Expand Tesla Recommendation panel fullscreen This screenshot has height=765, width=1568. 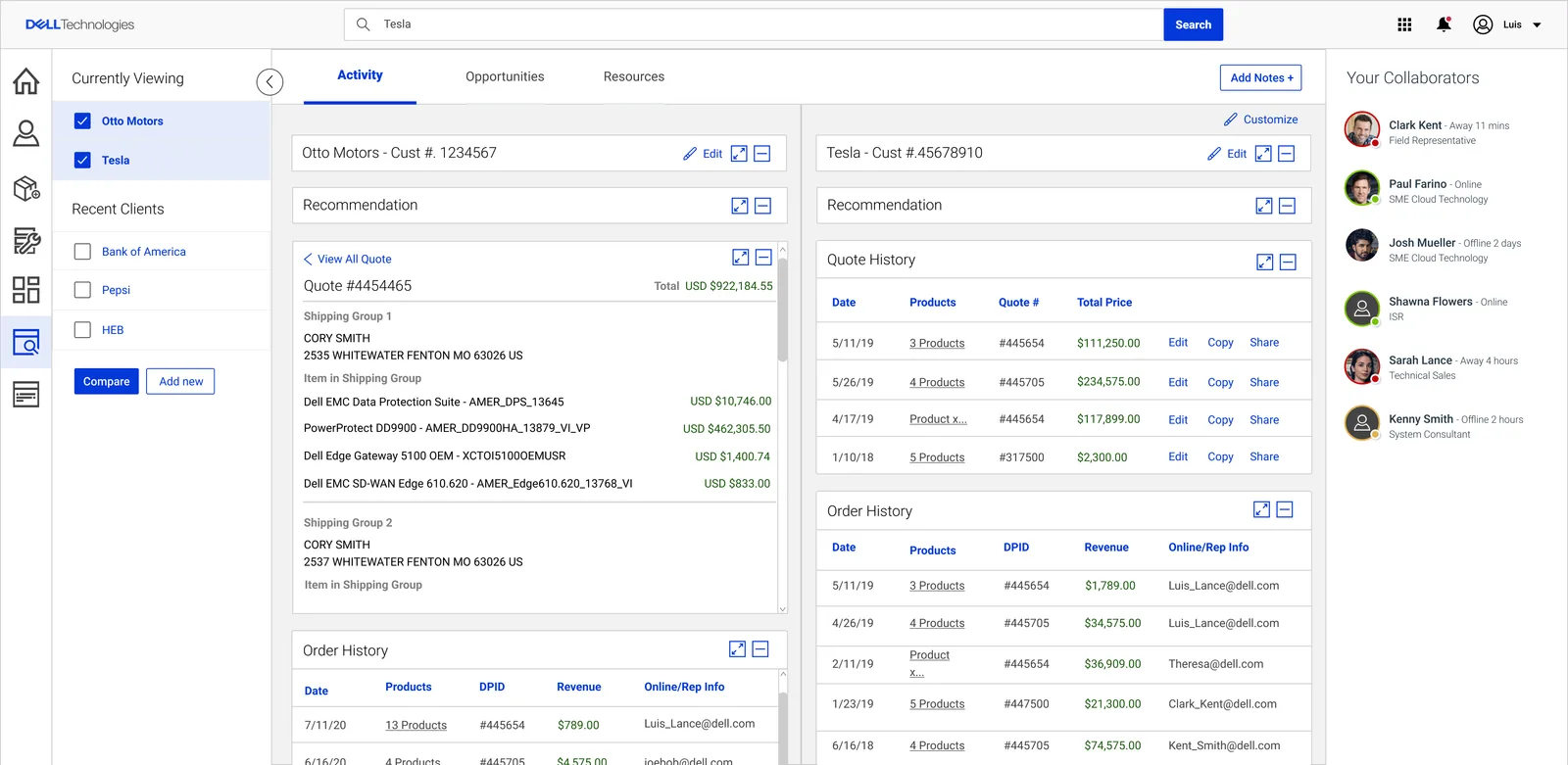[x=1264, y=206]
